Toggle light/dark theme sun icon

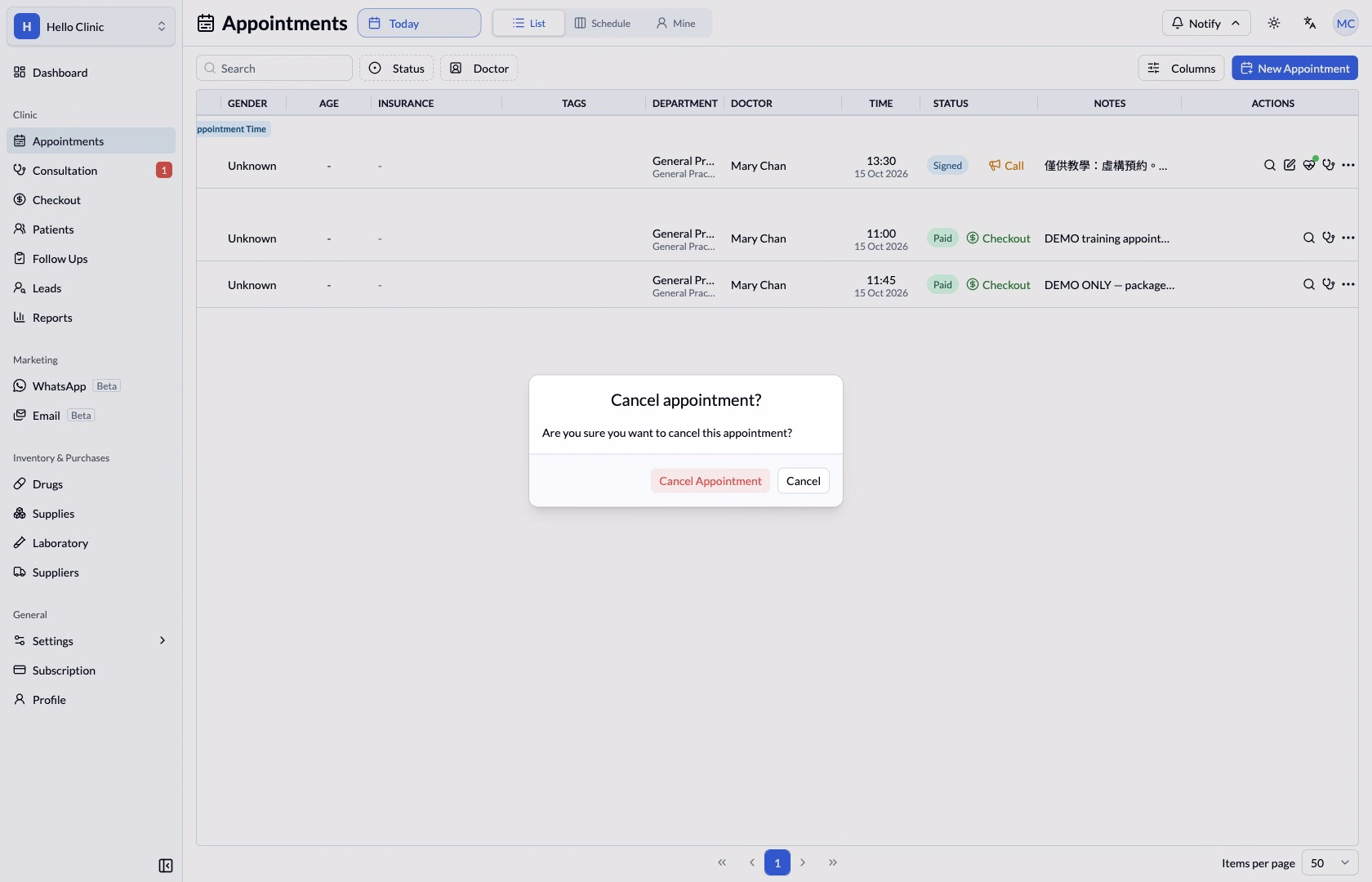point(1274,23)
